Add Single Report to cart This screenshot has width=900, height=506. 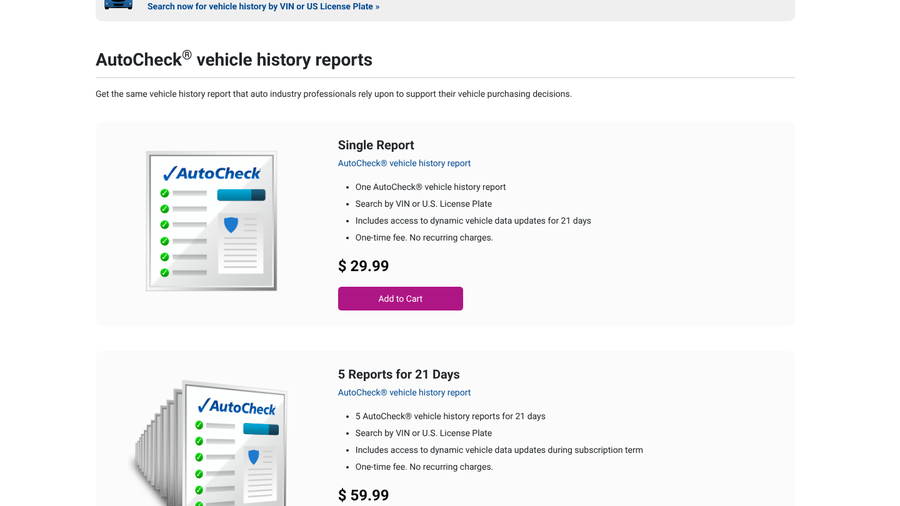point(400,298)
